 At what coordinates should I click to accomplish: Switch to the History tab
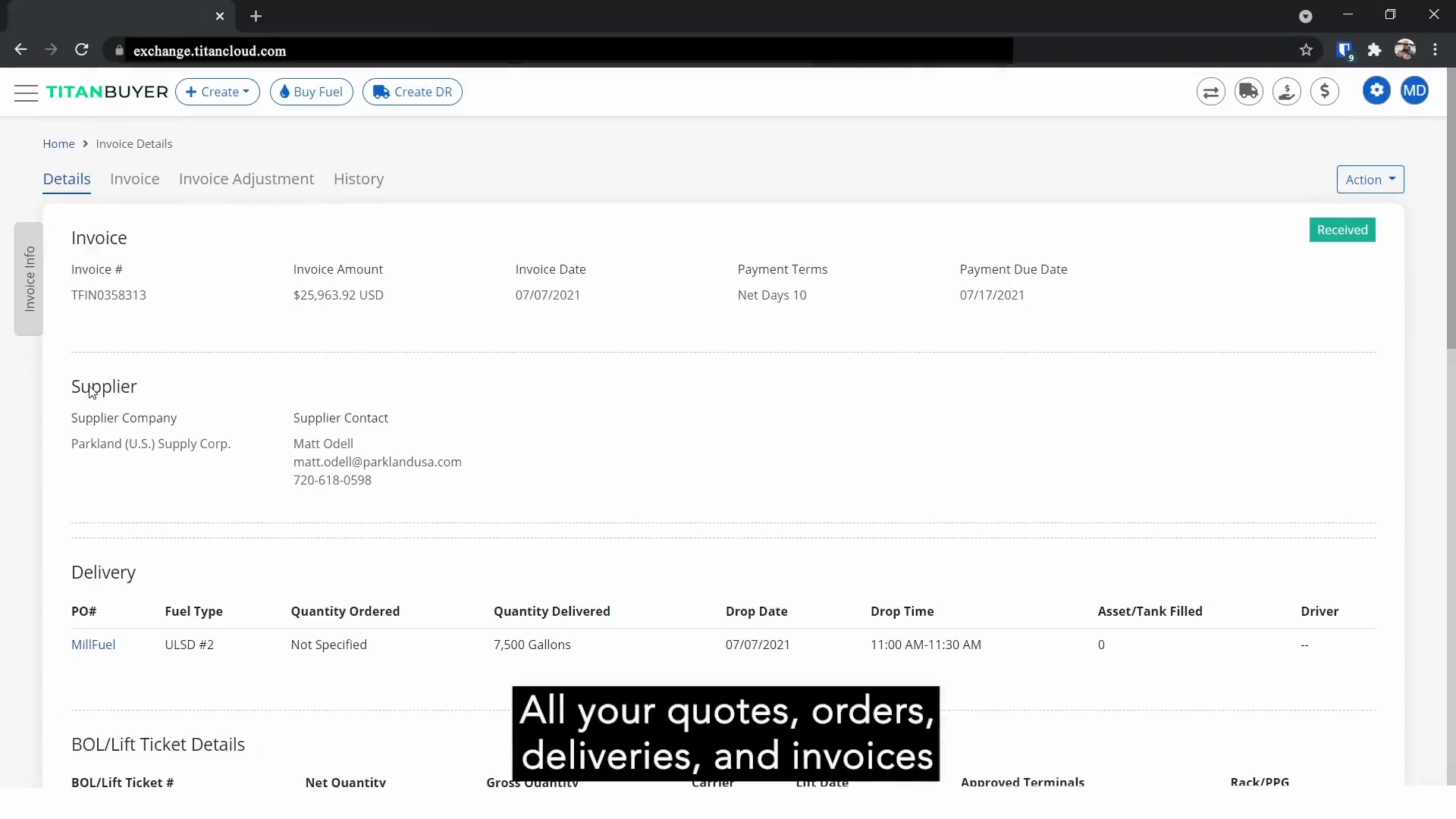point(359,179)
